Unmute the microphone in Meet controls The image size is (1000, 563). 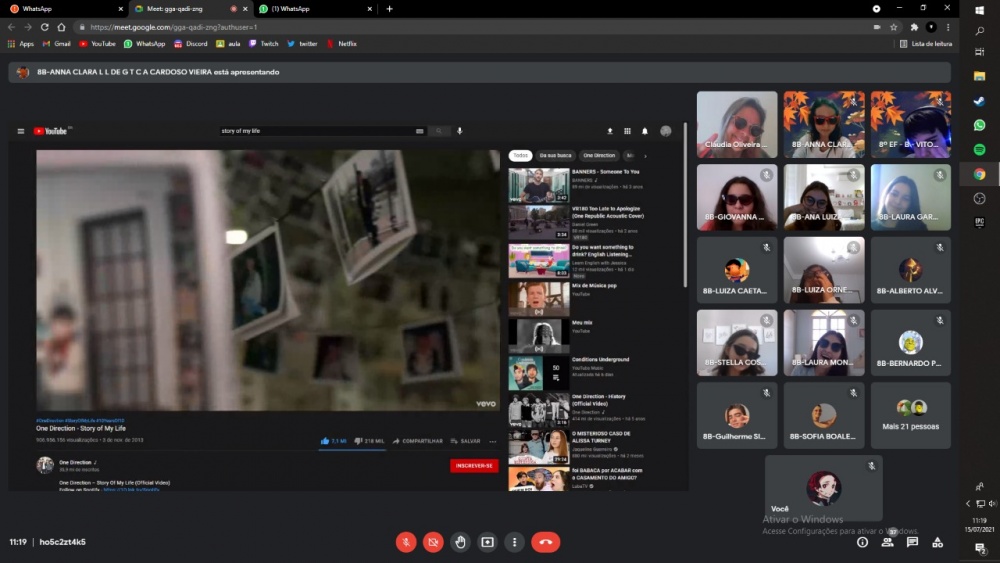click(406, 542)
